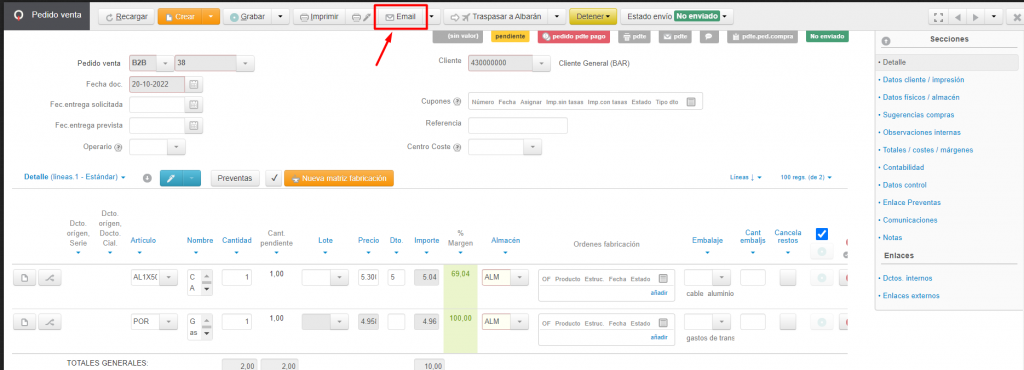Click the 'pedido pdte pago' status badge
Screen dimensions: 1024x370
(x=573, y=37)
